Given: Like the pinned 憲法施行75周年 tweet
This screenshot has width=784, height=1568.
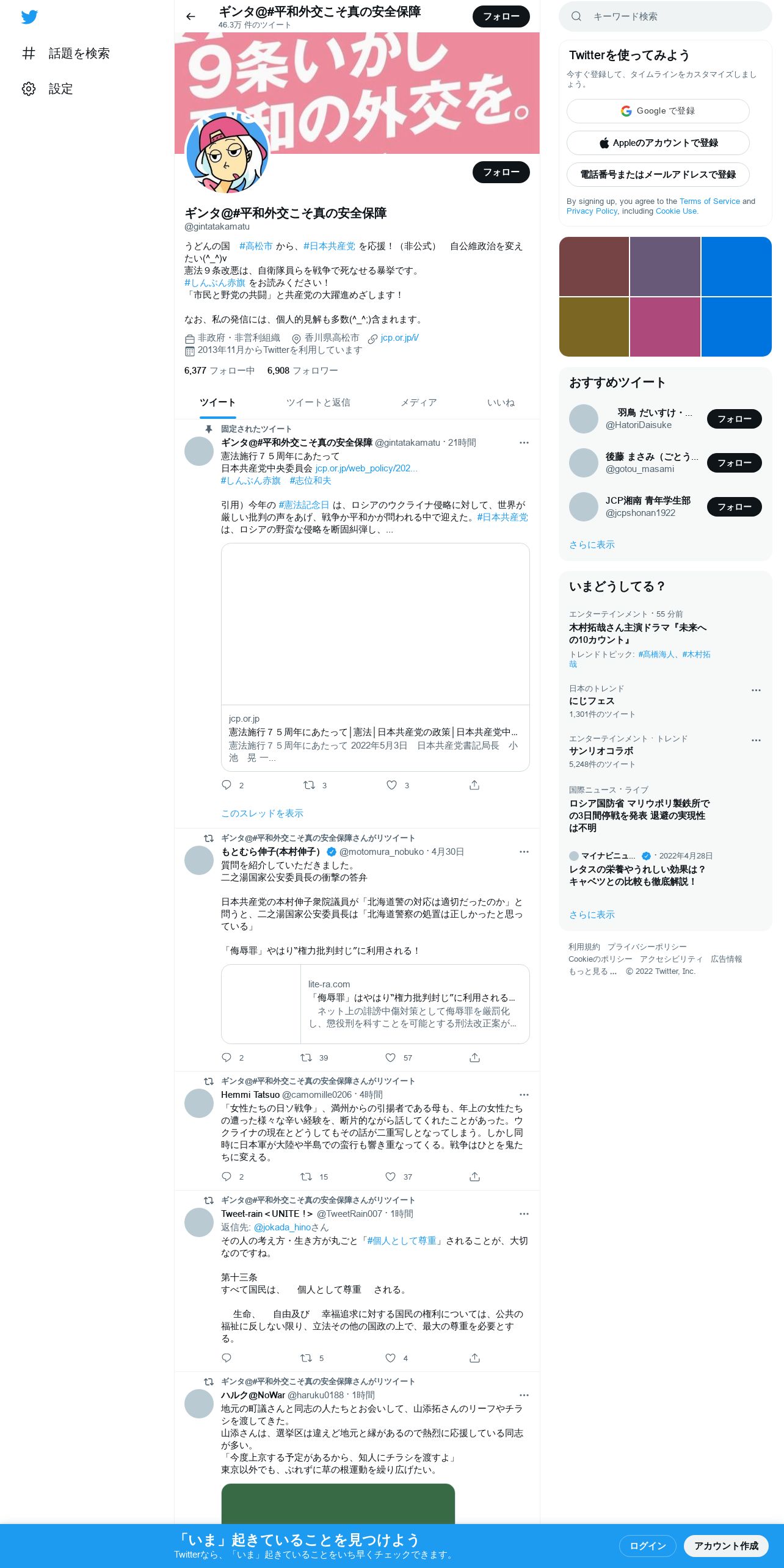Looking at the screenshot, I should [392, 785].
